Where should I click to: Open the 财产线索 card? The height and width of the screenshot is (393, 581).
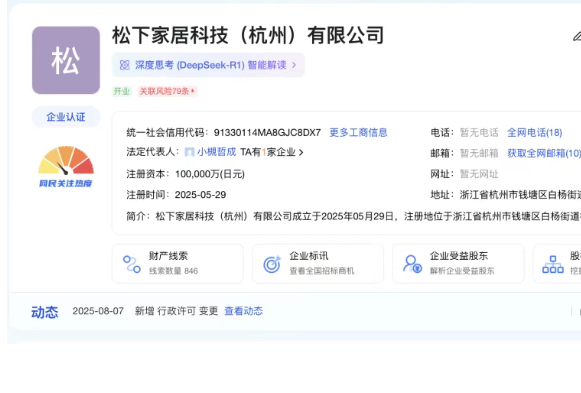[x=177, y=263]
